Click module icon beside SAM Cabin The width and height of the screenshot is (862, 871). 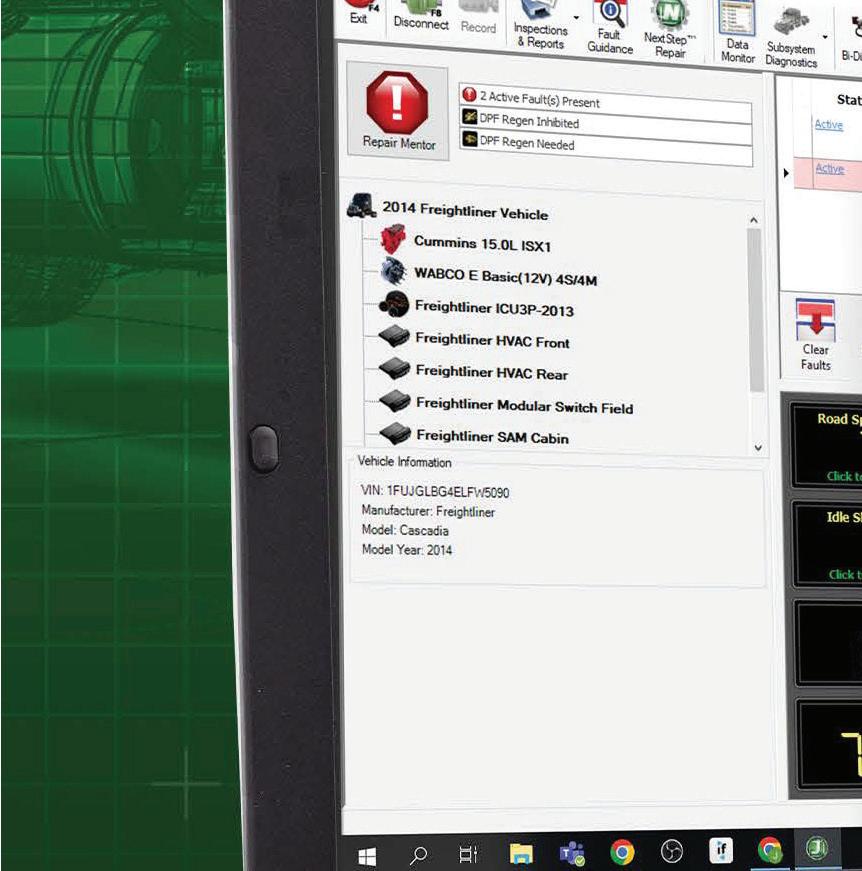pos(395,434)
